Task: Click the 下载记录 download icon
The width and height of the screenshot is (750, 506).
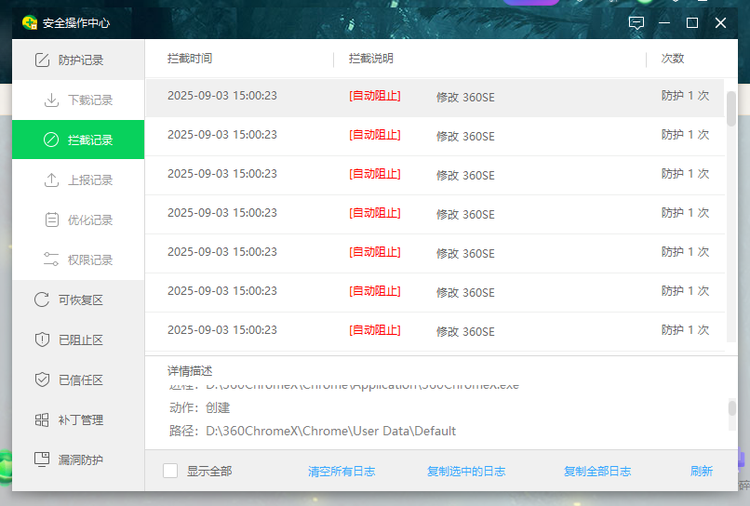Action: click(x=51, y=100)
